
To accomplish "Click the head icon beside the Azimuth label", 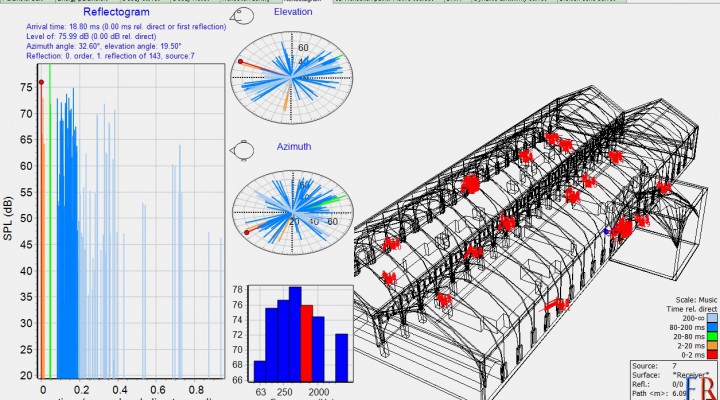I will click(x=243, y=150).
